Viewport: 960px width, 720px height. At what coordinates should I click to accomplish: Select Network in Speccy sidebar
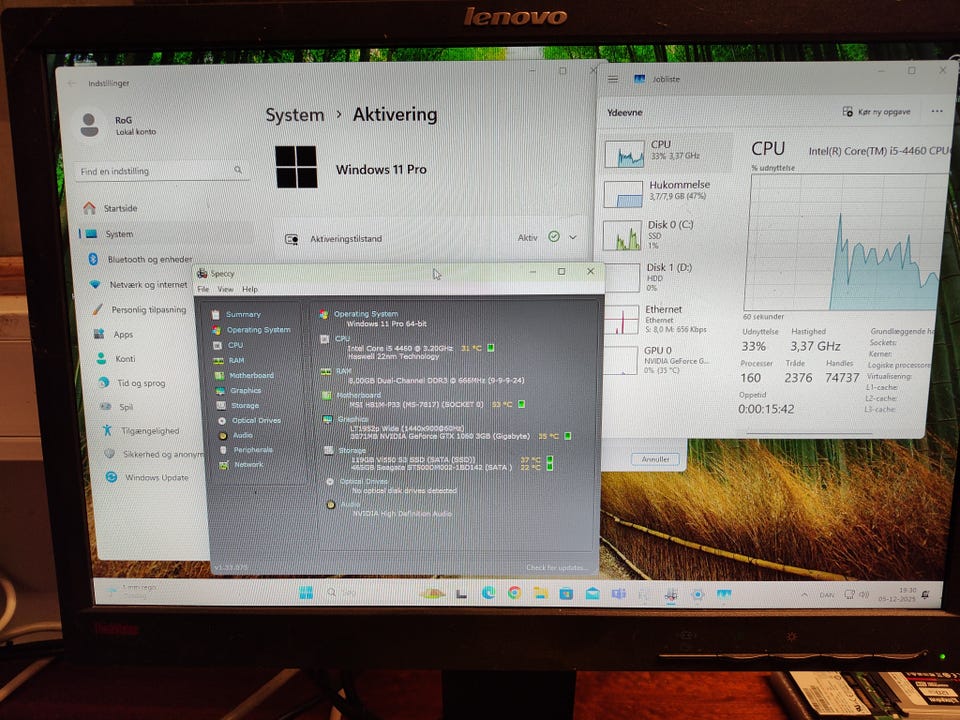[x=248, y=464]
